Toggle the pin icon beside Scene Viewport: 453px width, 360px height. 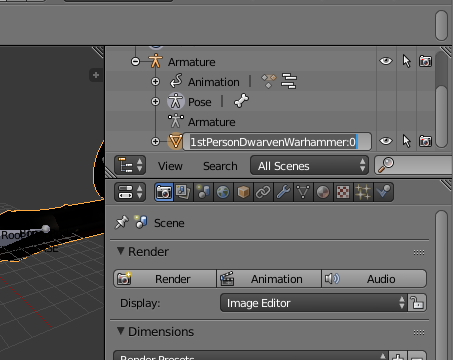(x=122, y=222)
